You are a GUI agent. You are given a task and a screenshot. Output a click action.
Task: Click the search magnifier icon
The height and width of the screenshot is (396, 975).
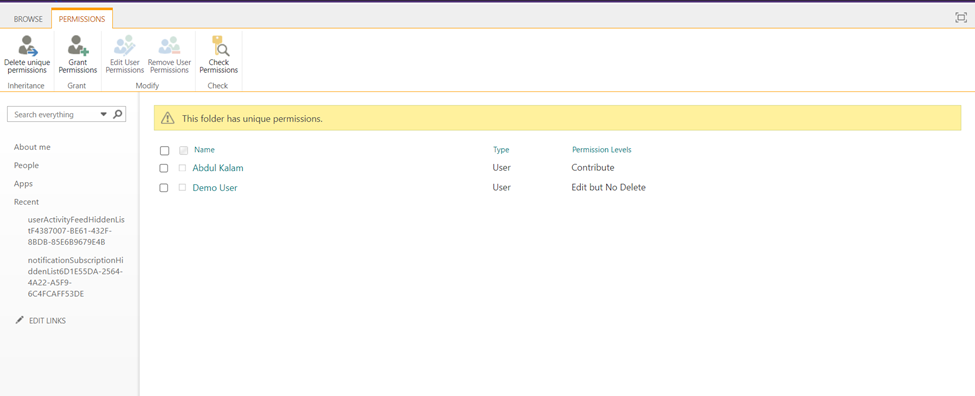[x=118, y=114]
